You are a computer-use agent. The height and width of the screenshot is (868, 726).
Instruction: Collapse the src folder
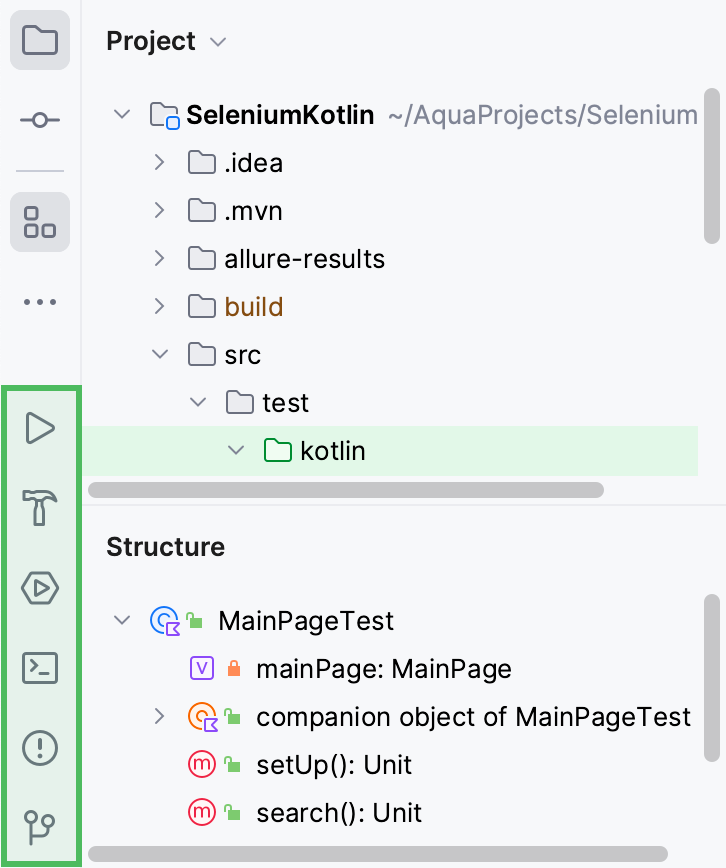[x=159, y=355]
